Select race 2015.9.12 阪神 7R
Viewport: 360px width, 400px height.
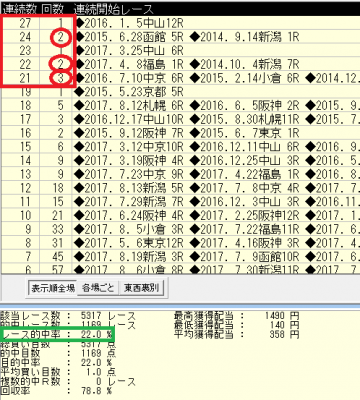130,133
